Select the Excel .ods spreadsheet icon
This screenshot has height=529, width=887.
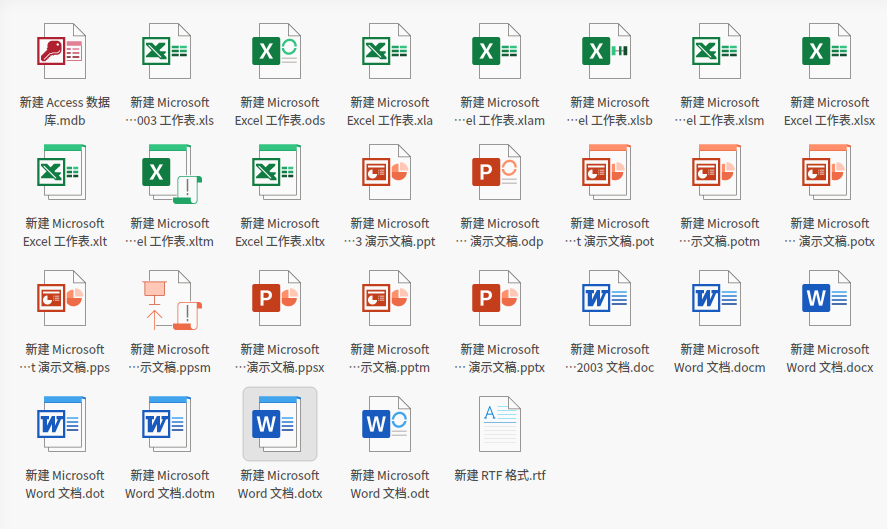[276, 51]
